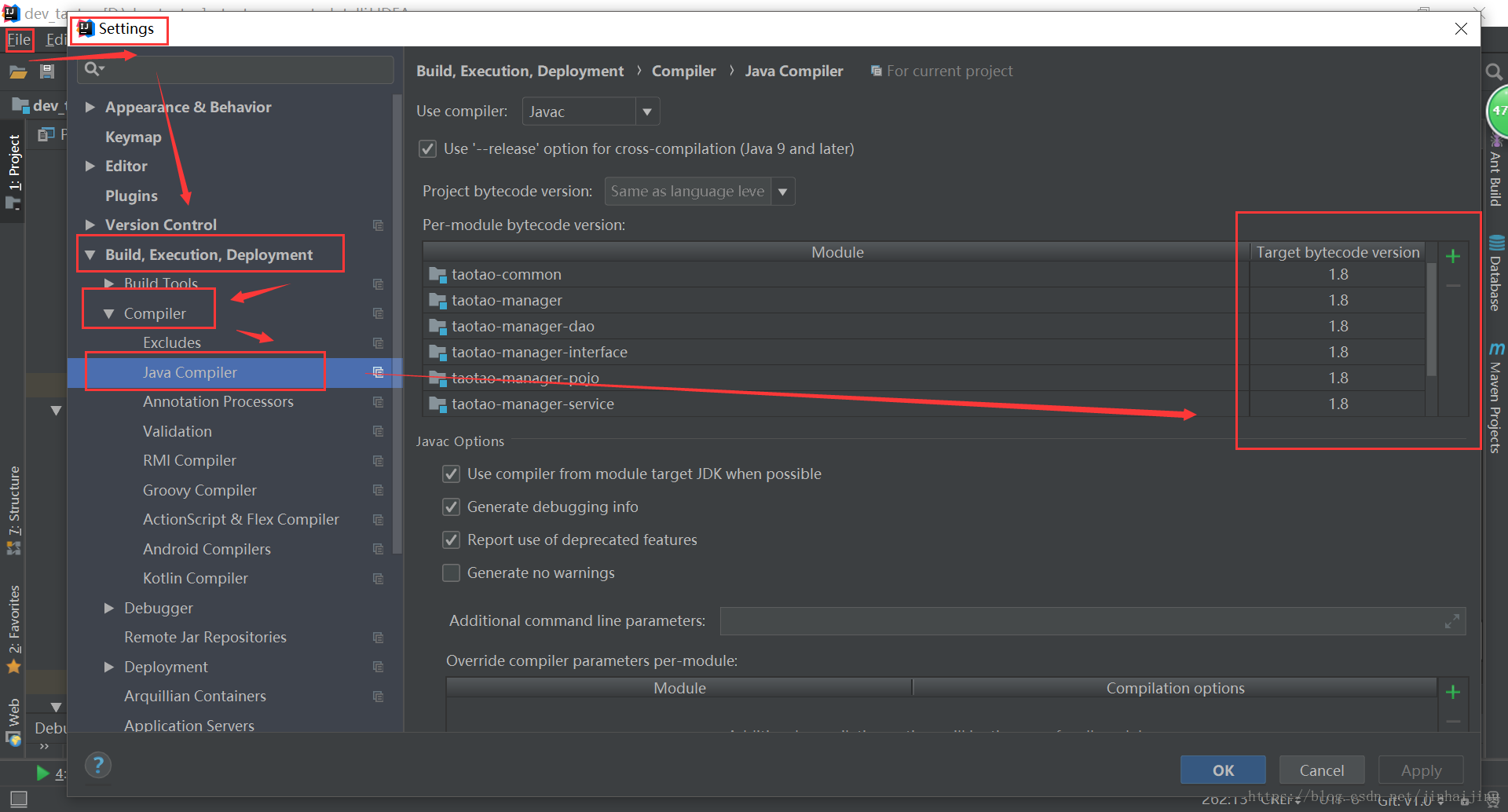Click the Open folder icon in main toolbar
Image resolution: width=1508 pixels, height=812 pixels.
18,72
